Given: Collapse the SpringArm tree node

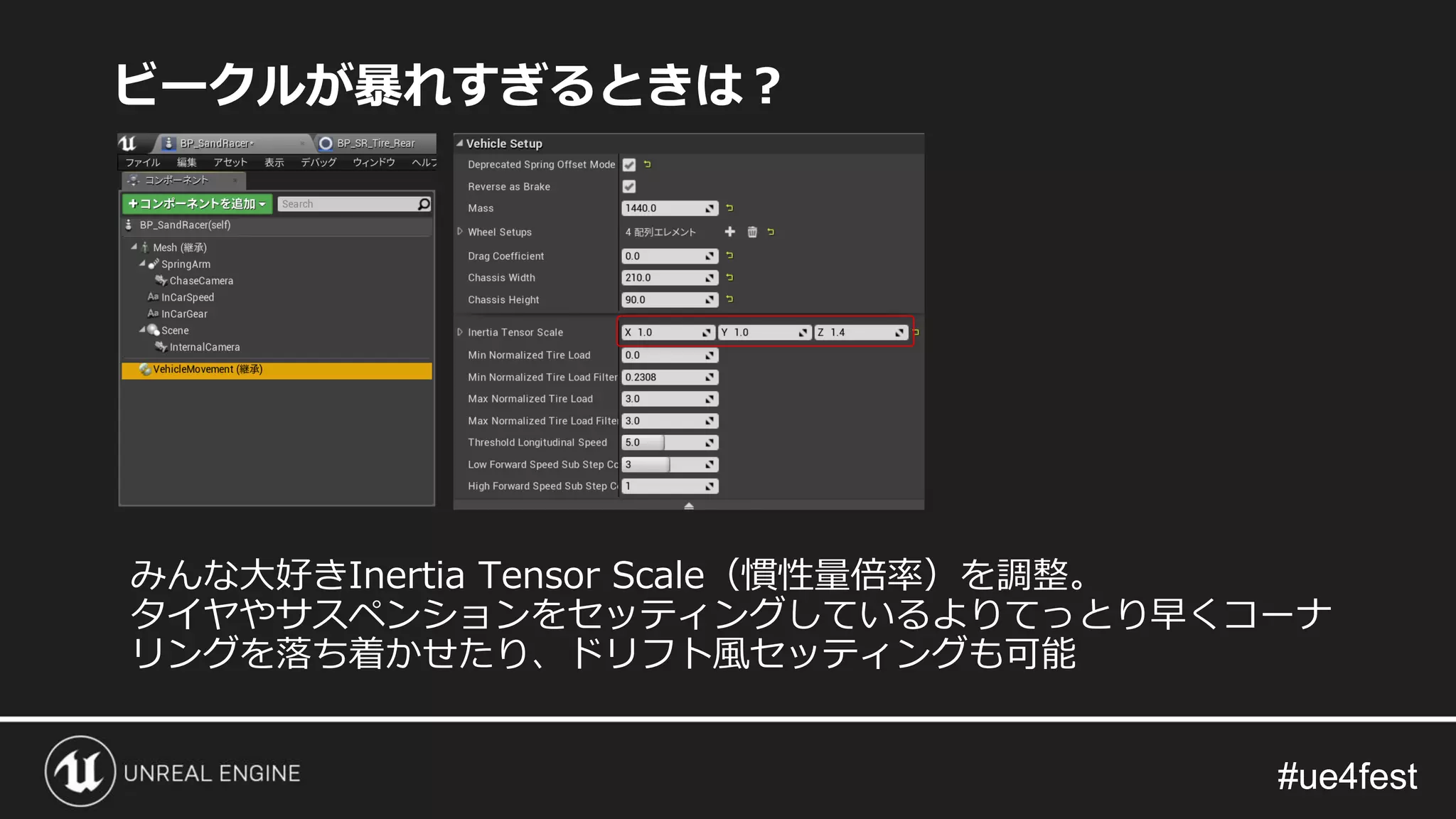Looking at the screenshot, I should (141, 264).
